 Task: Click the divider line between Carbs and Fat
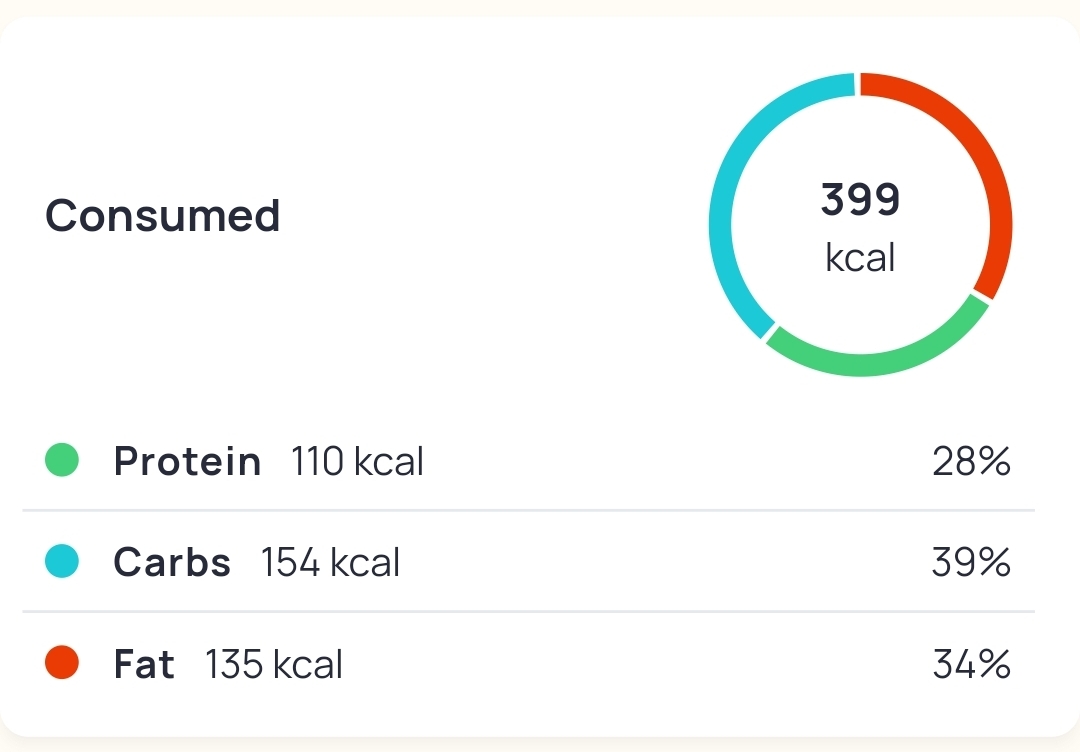point(528,611)
